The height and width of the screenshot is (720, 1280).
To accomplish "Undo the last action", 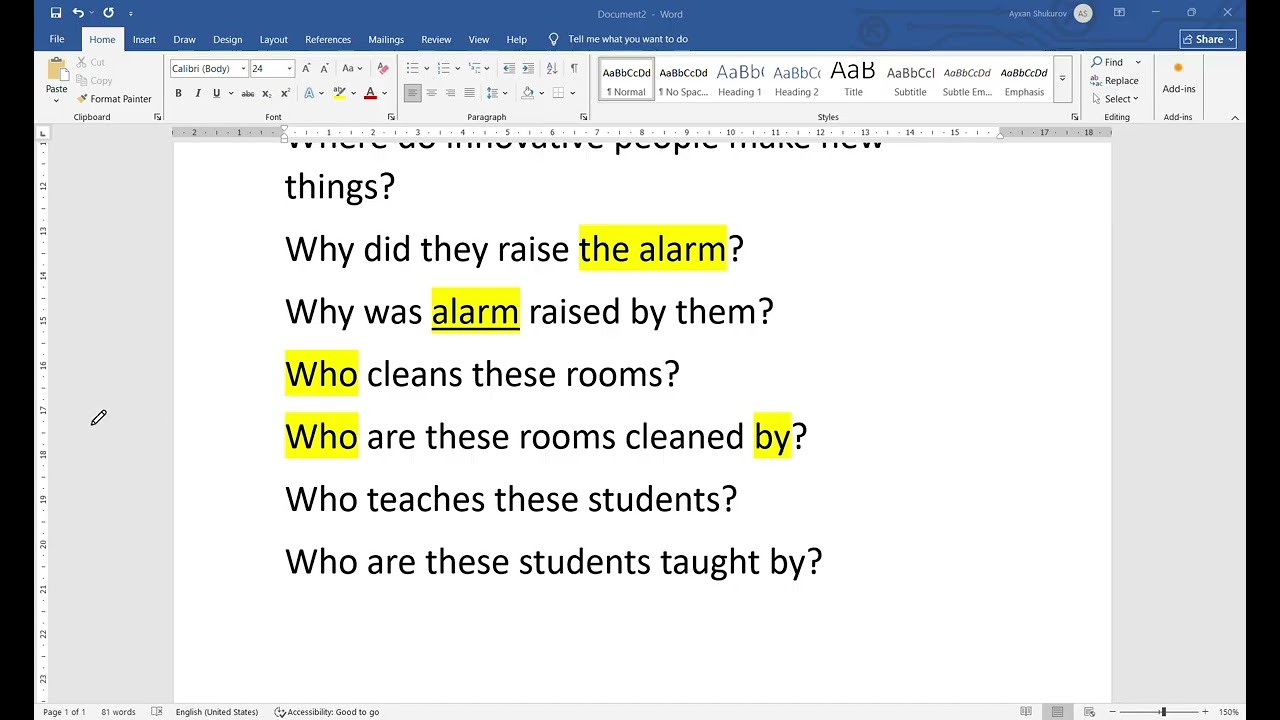I will (78, 13).
